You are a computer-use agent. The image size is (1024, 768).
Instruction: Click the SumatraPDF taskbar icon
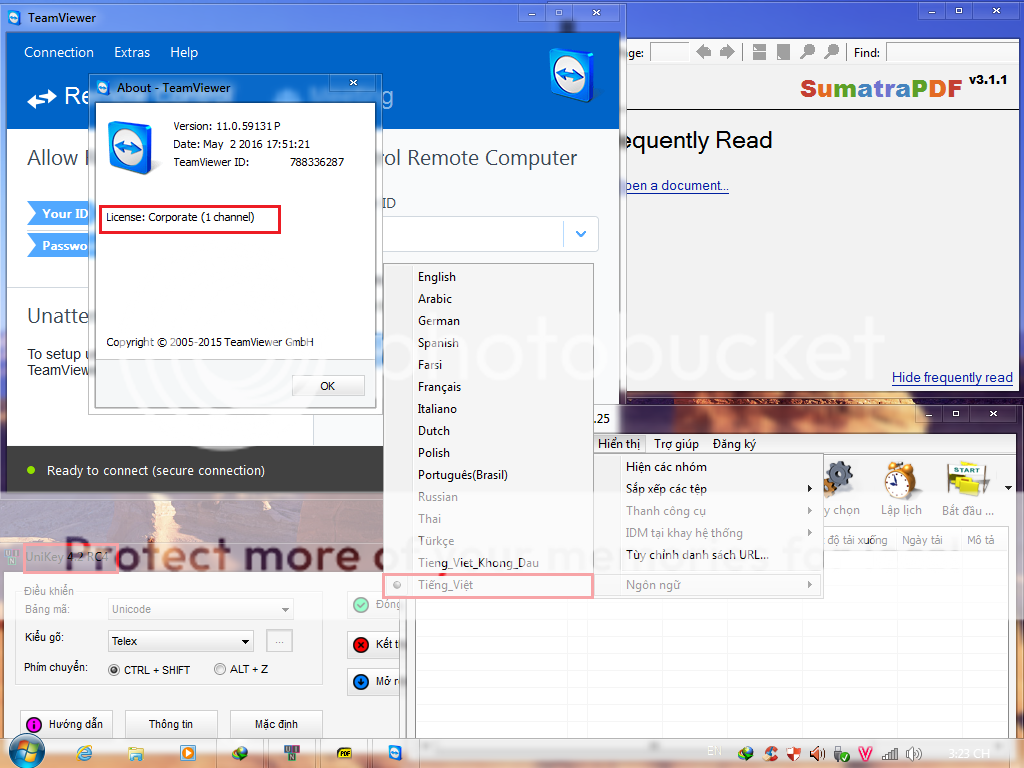345,753
